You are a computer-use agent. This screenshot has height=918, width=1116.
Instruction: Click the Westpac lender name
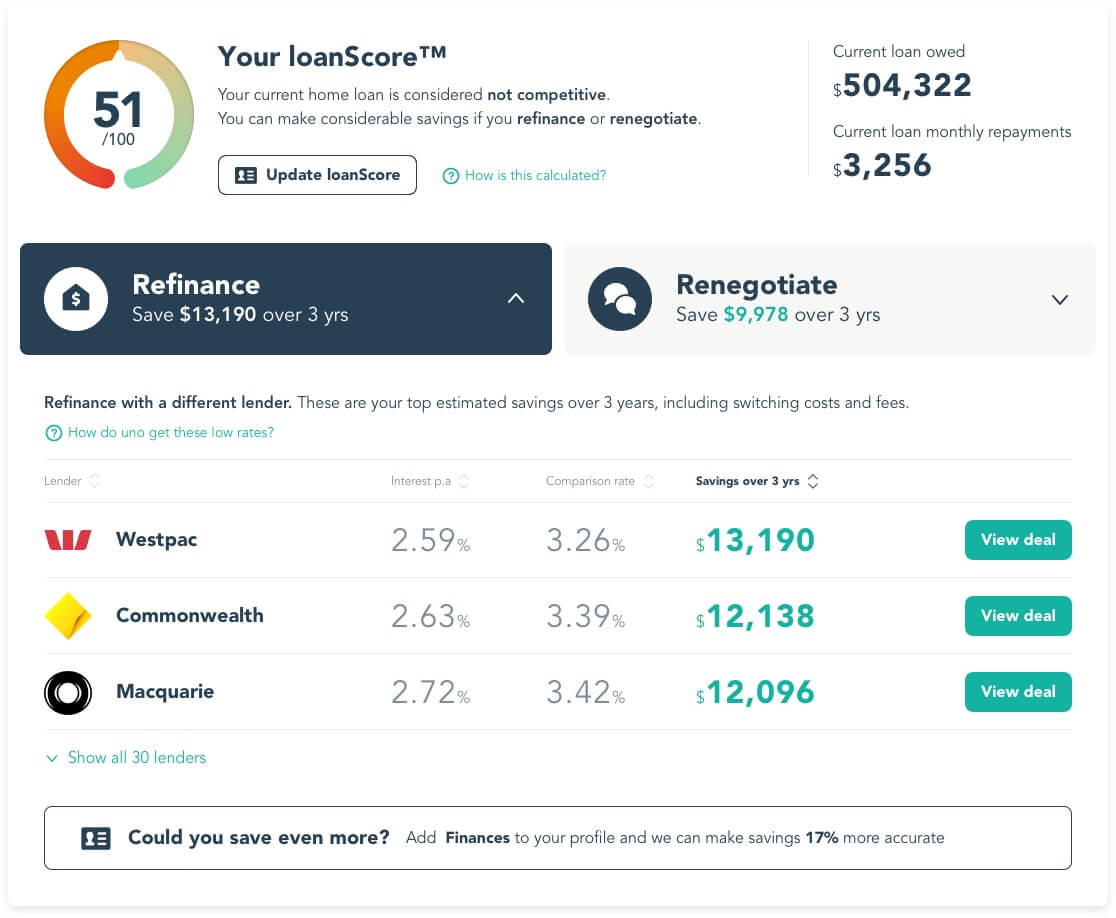click(x=157, y=540)
